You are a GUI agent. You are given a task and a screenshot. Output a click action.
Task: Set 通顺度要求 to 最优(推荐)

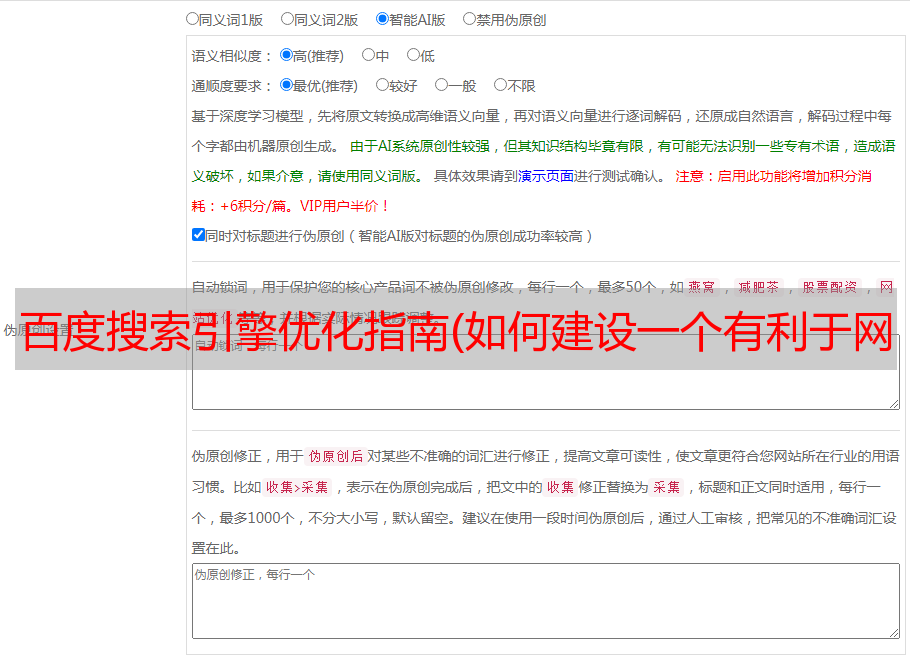click(286, 85)
